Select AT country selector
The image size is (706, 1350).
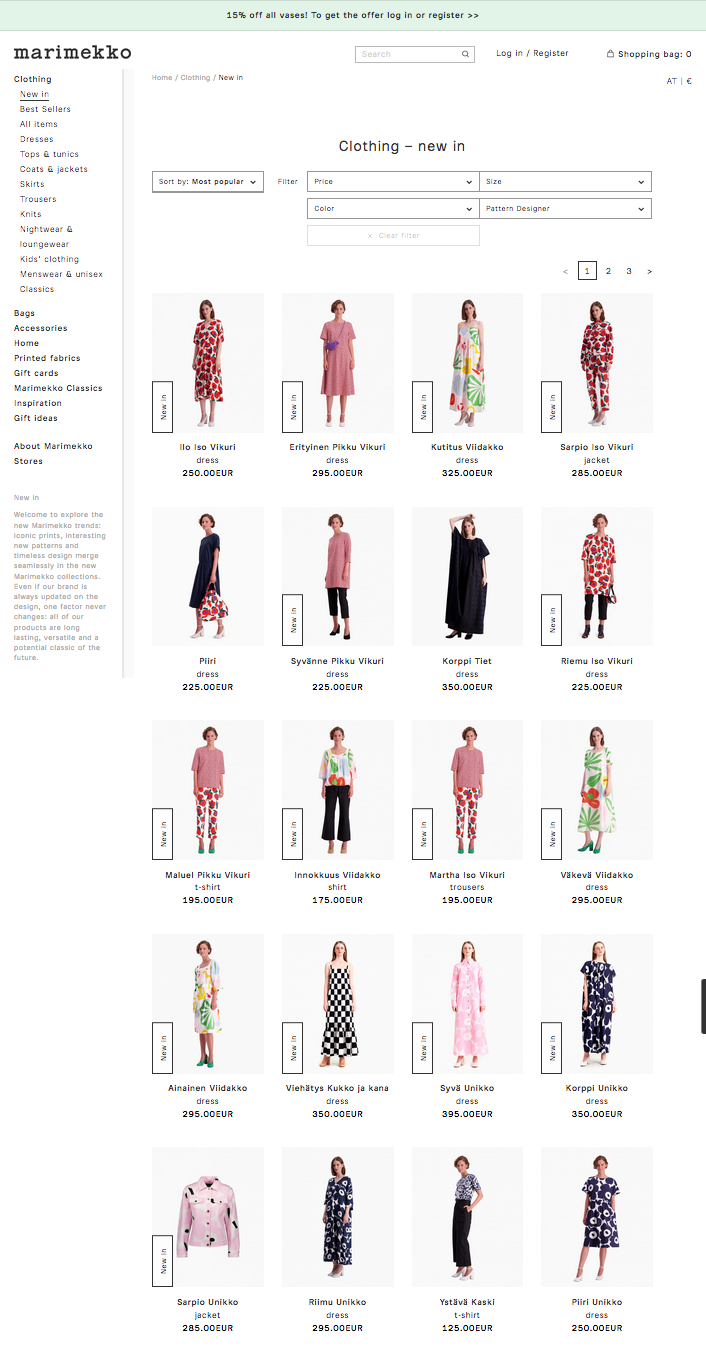[x=672, y=81]
